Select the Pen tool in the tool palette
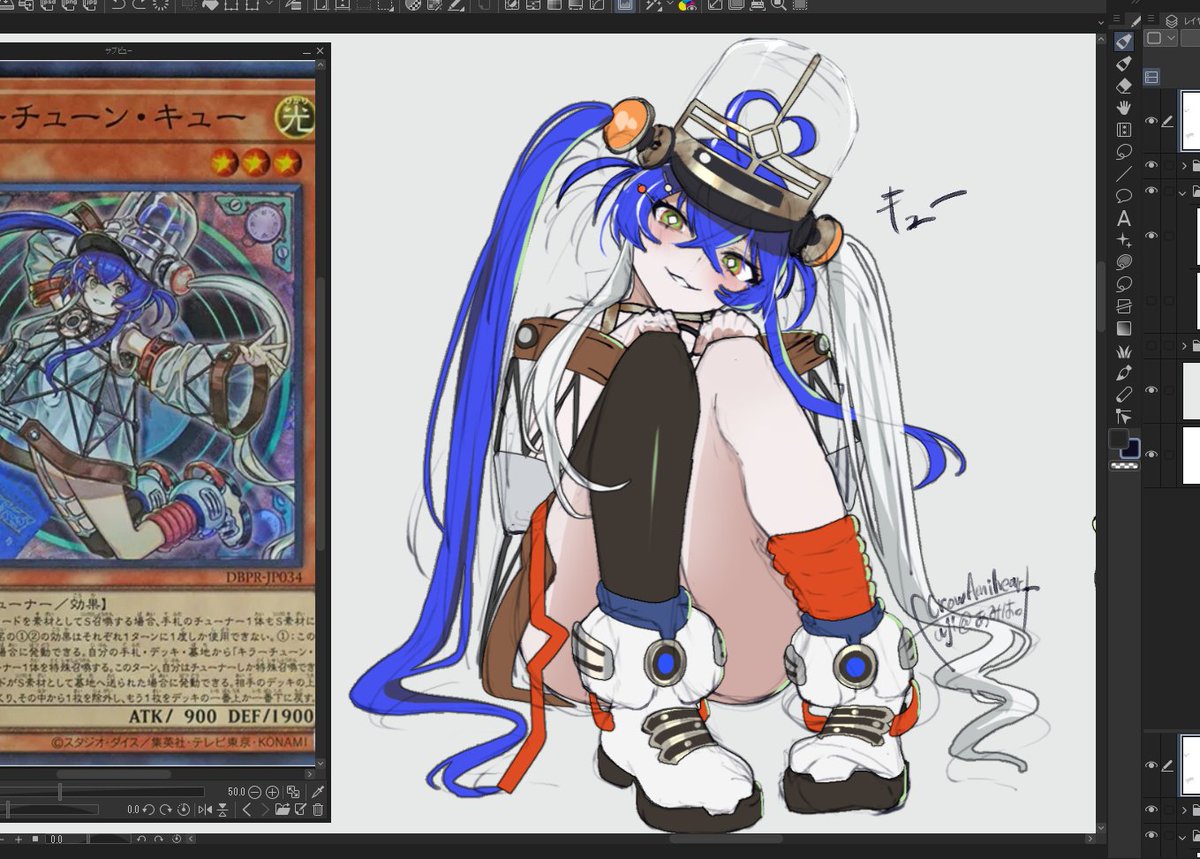 click(1124, 42)
